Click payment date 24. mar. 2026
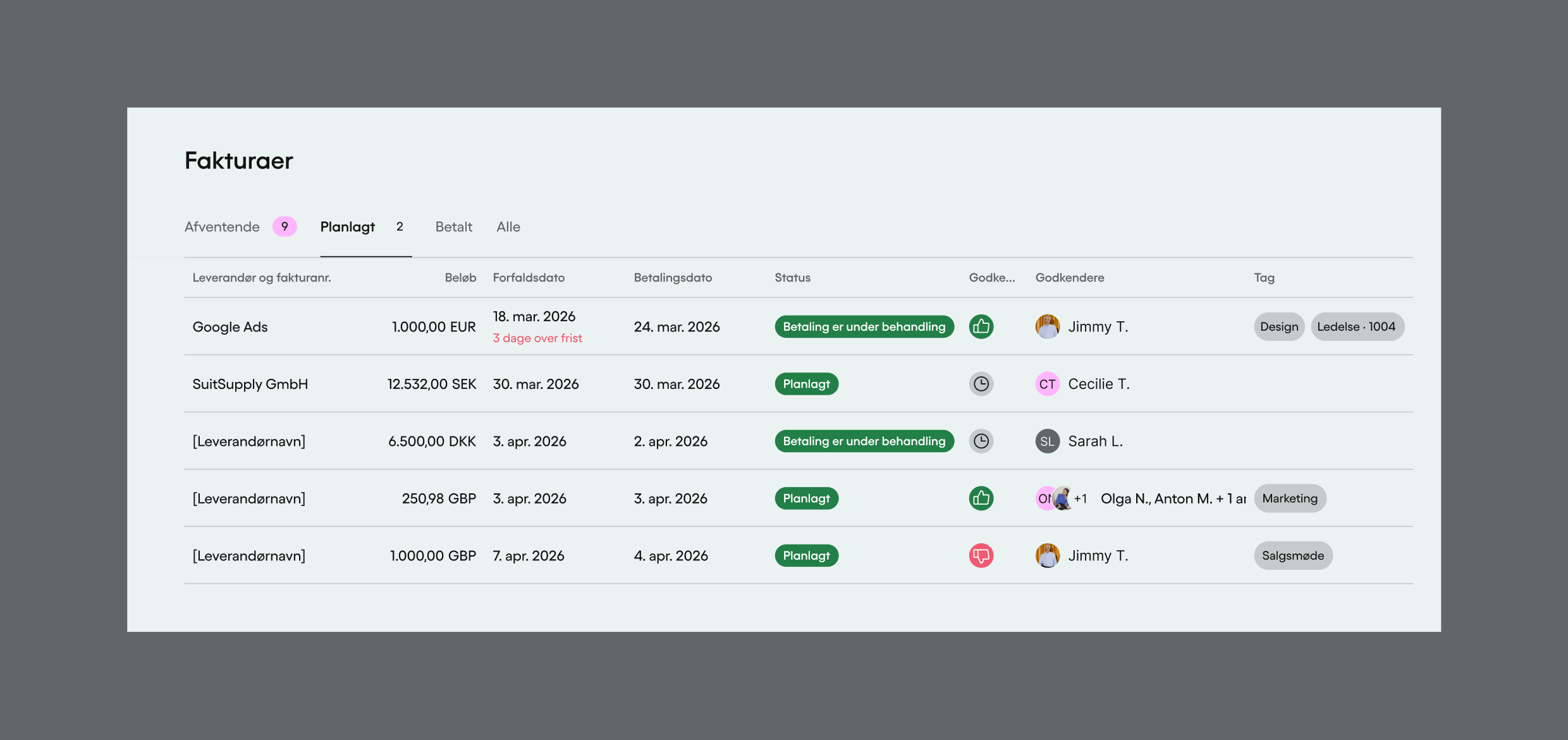The width and height of the screenshot is (1568, 740). (x=677, y=327)
